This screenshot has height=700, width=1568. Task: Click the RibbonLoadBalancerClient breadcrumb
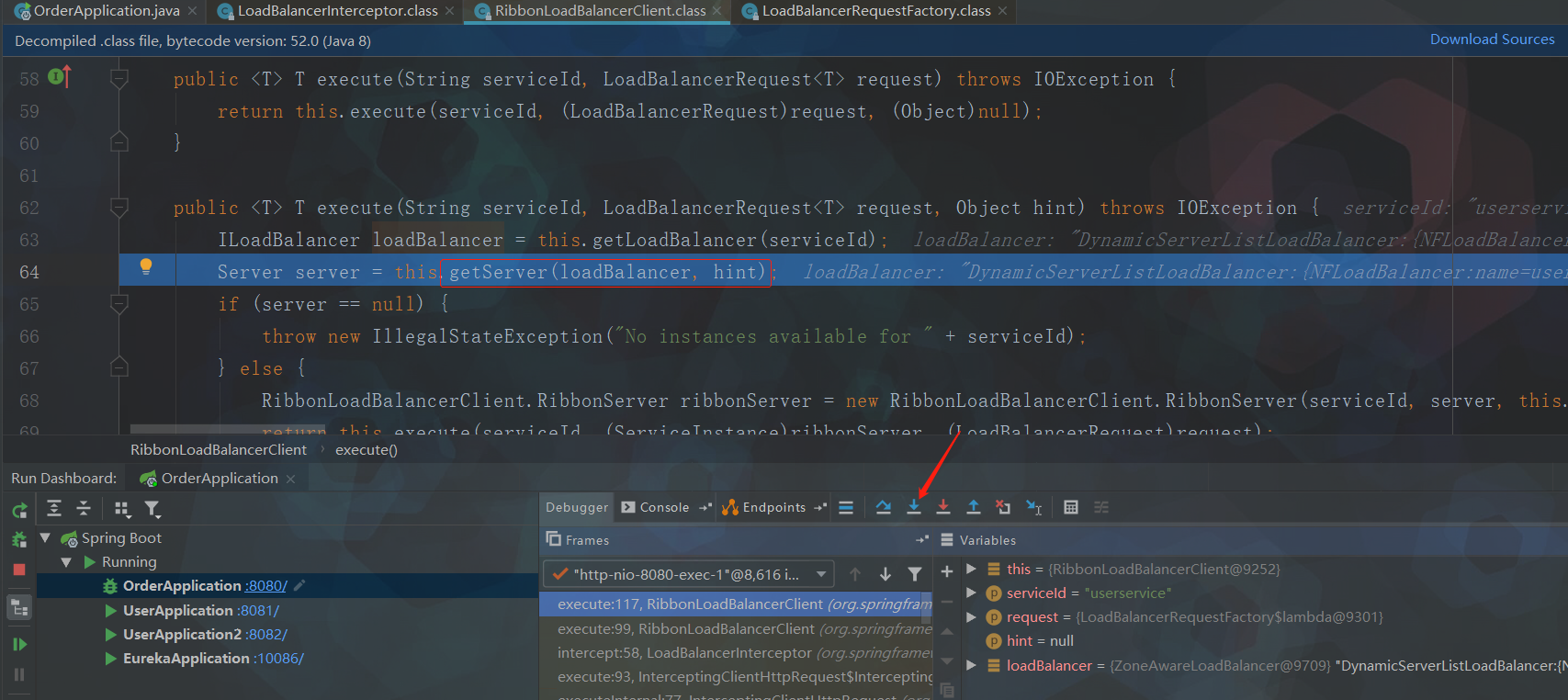(219, 450)
